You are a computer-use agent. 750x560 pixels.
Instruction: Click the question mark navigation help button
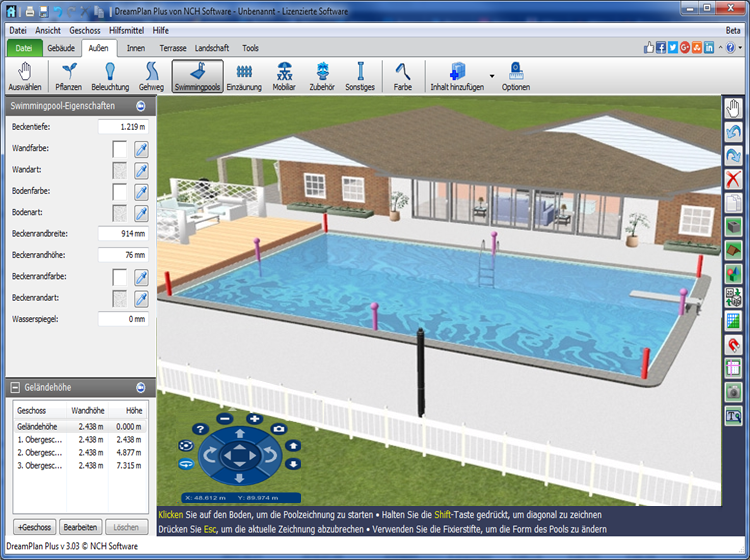(x=200, y=429)
